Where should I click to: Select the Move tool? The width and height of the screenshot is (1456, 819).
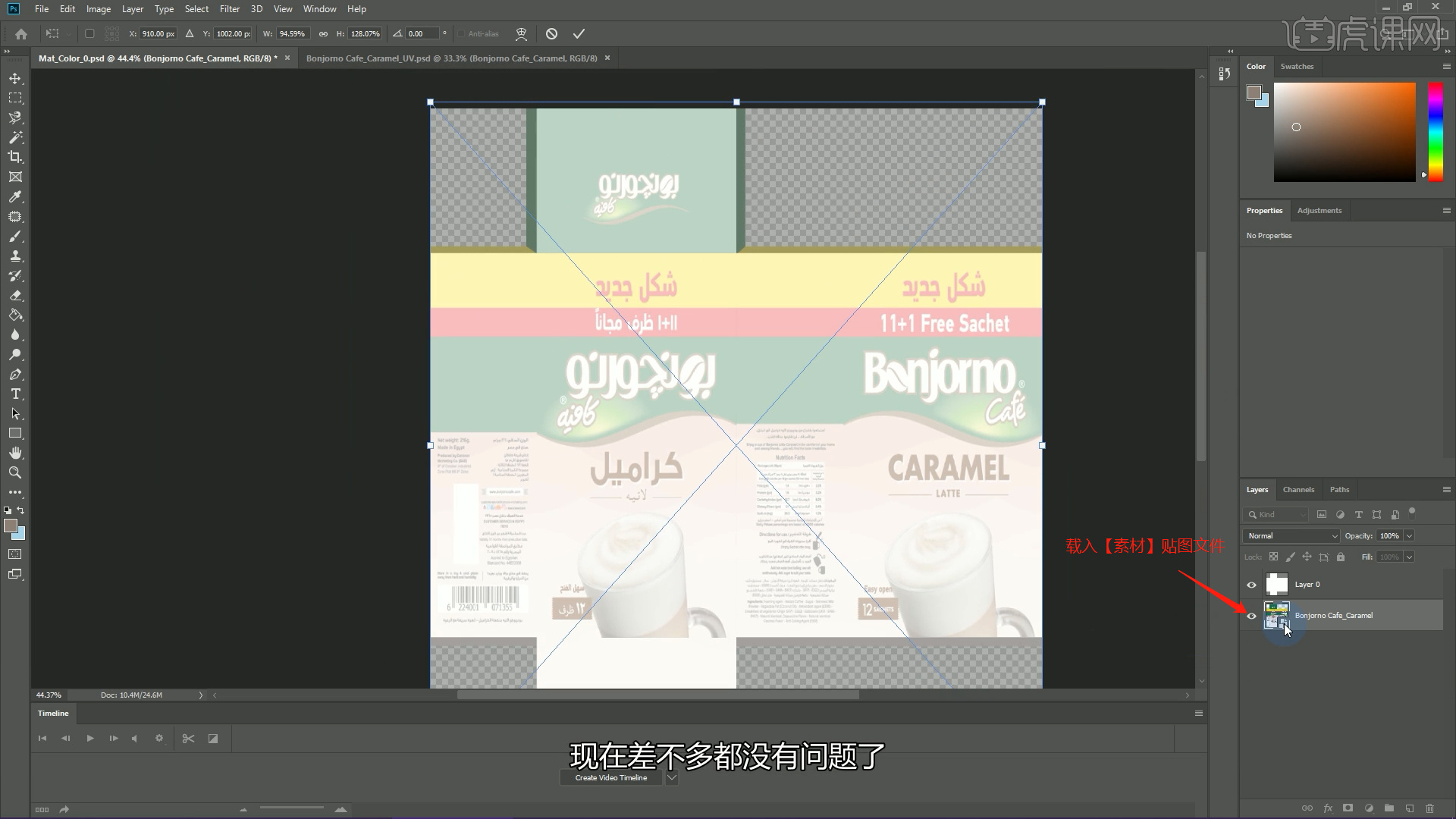(x=15, y=79)
